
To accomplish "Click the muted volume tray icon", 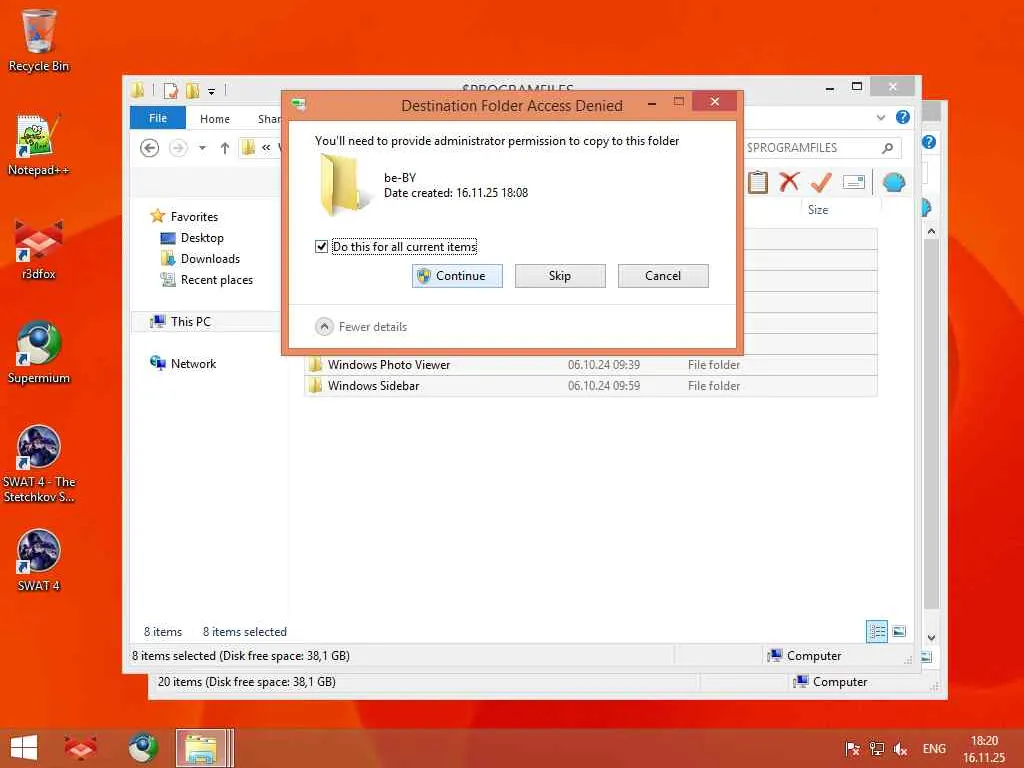I will [900, 749].
